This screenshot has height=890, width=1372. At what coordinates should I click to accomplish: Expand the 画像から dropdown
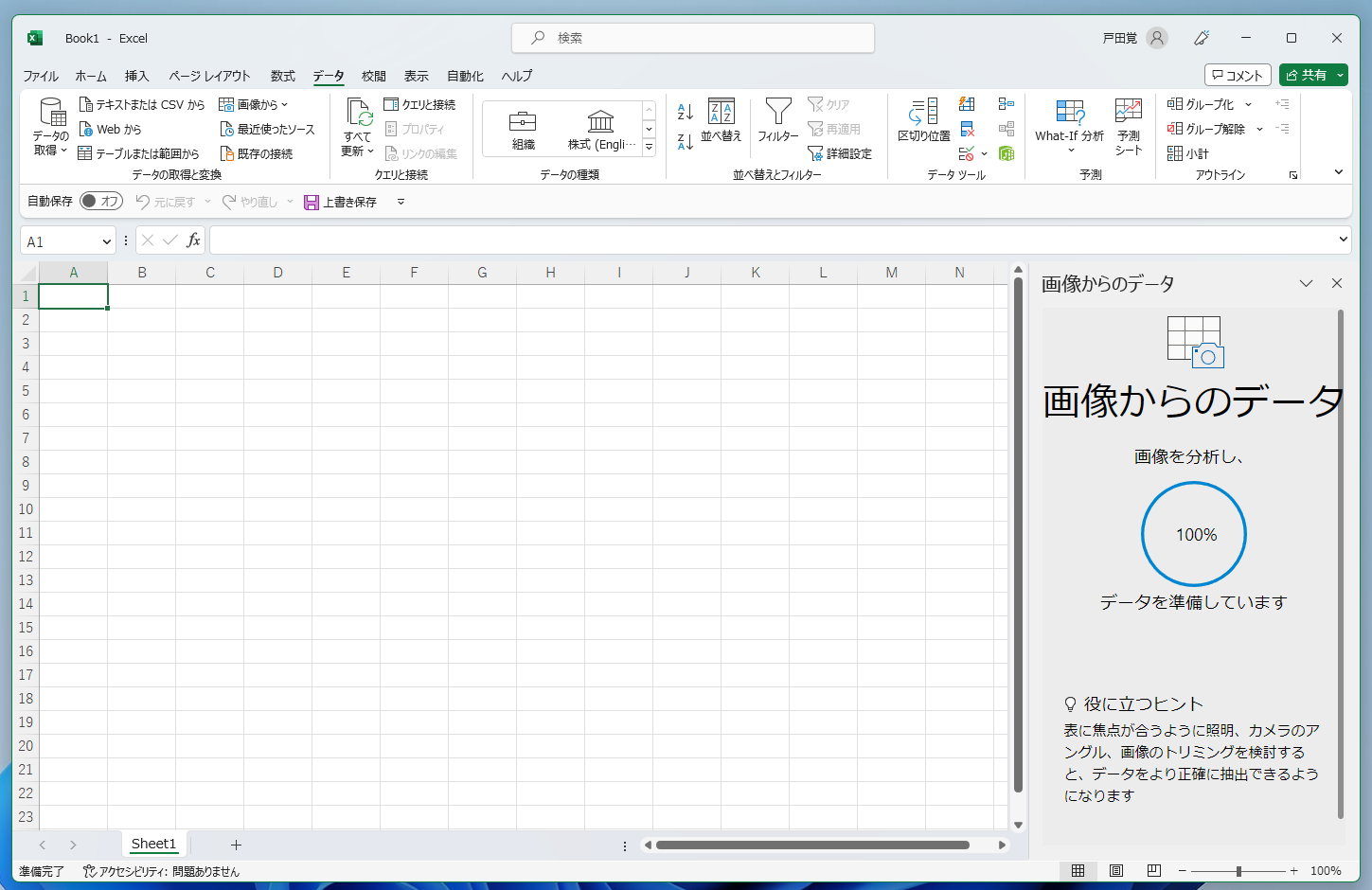pos(254,104)
